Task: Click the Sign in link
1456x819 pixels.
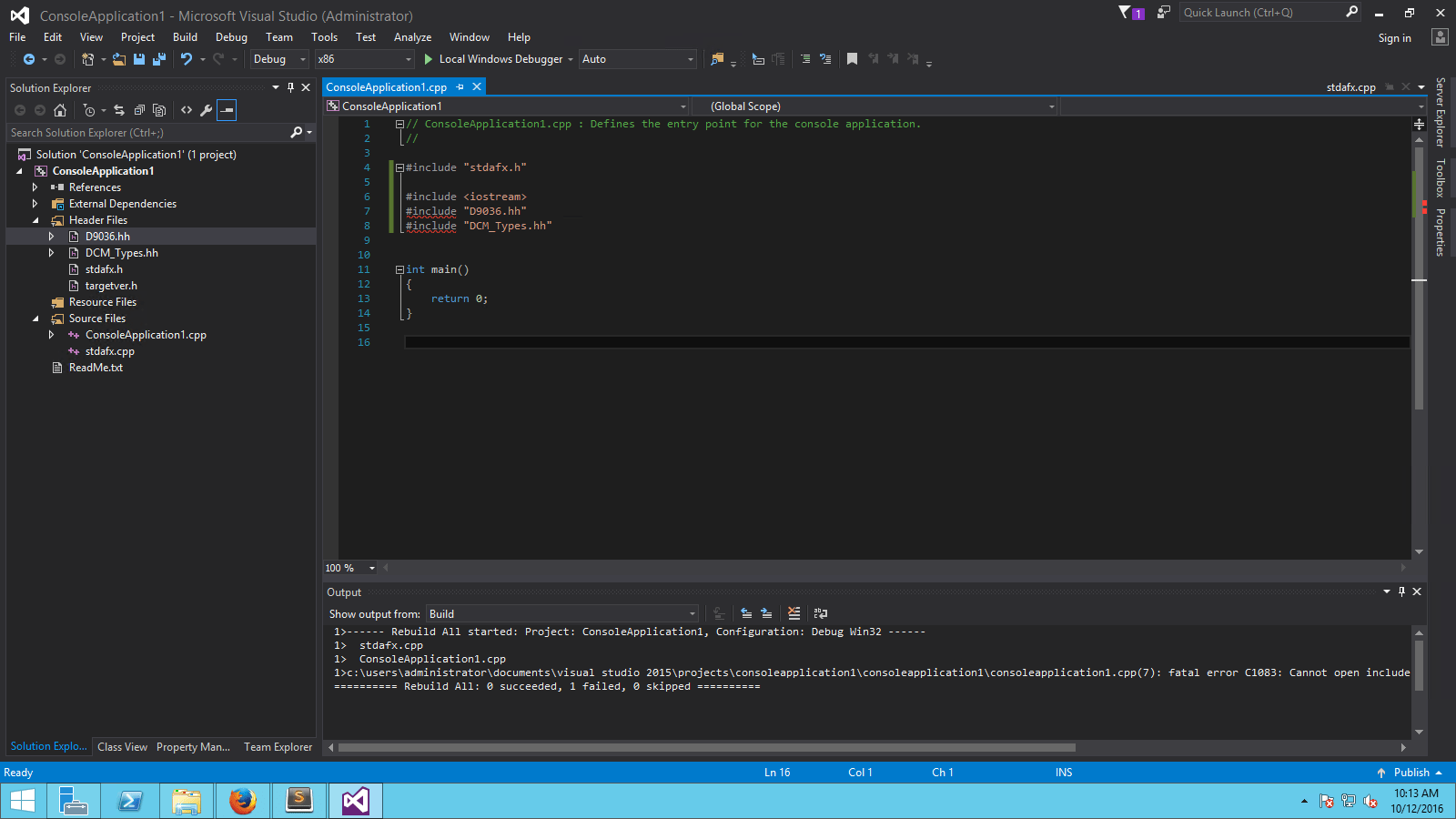Action: tap(1394, 38)
